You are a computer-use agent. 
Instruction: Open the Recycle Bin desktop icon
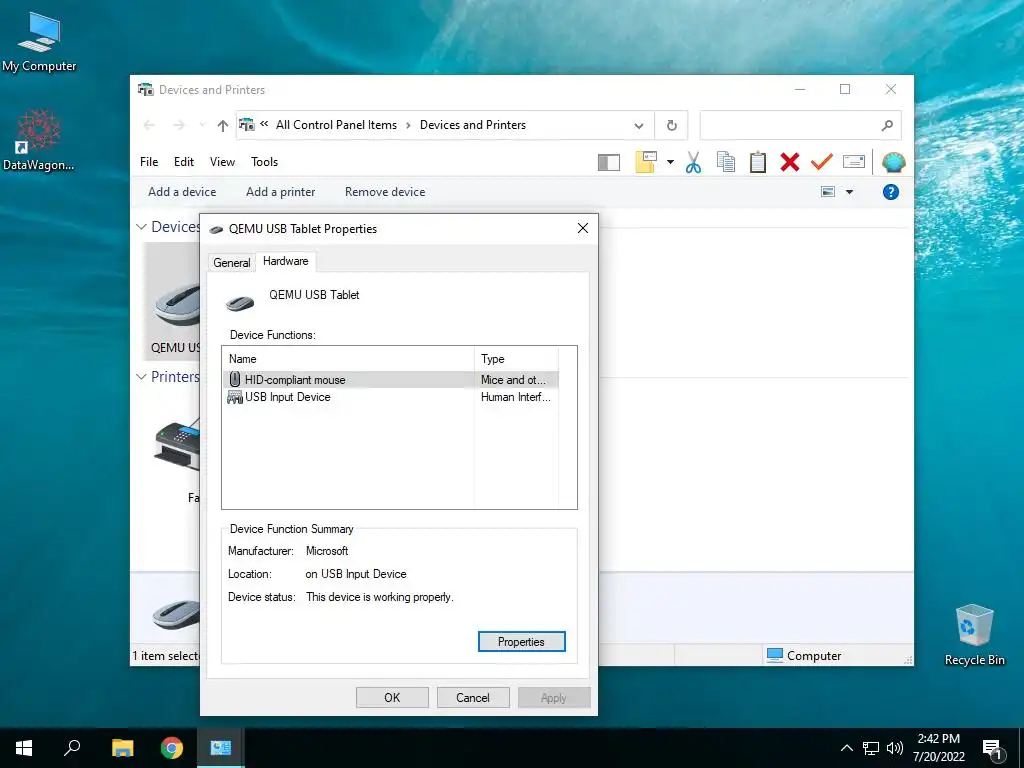tap(974, 635)
